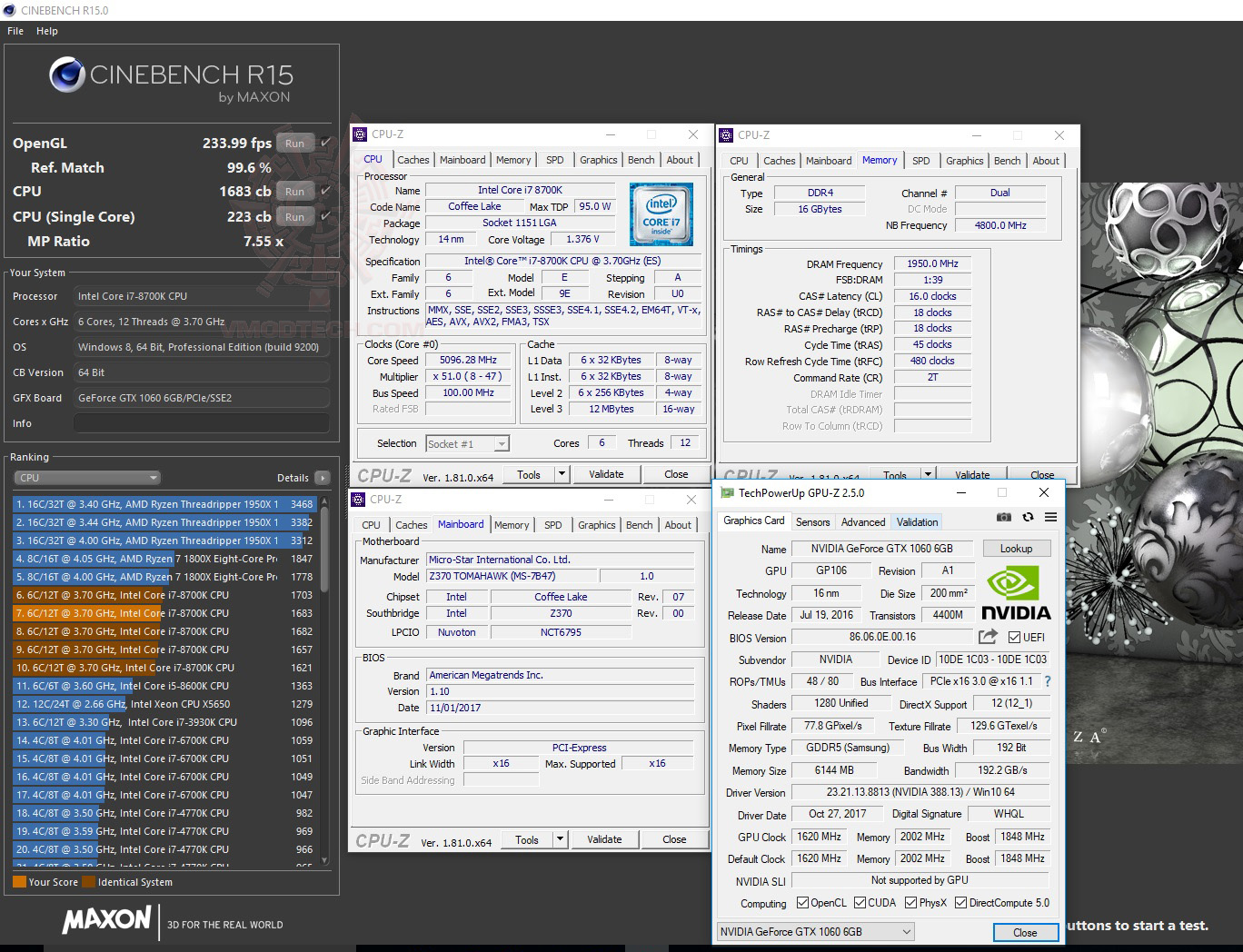
Task: Click Close button in CPU-Z CPU window
Action: tap(676, 474)
